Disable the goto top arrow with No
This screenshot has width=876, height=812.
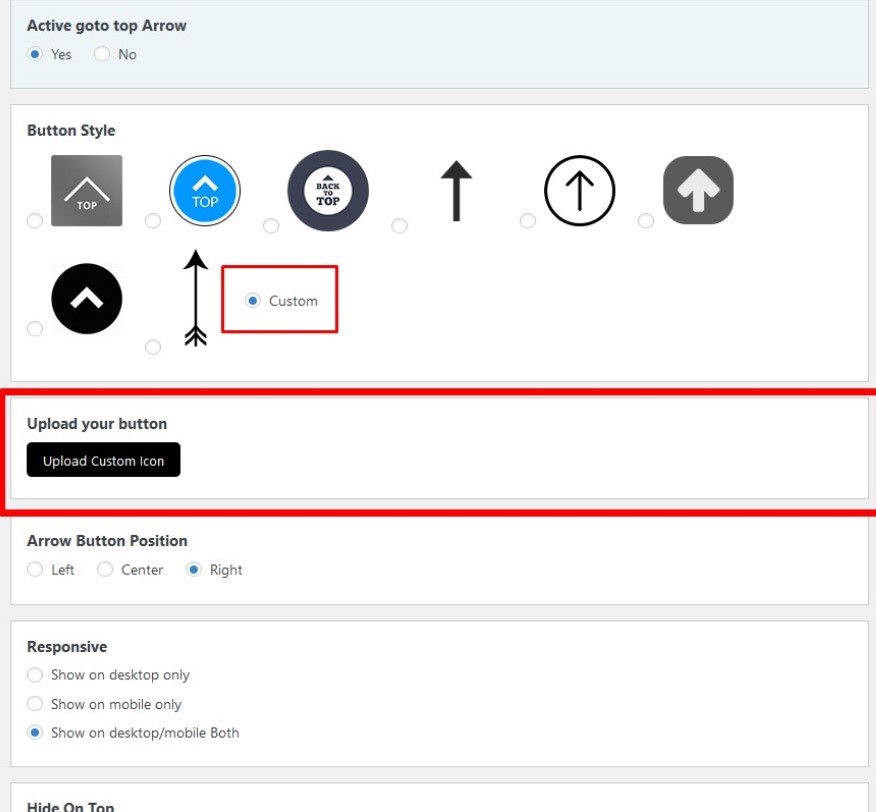point(101,54)
